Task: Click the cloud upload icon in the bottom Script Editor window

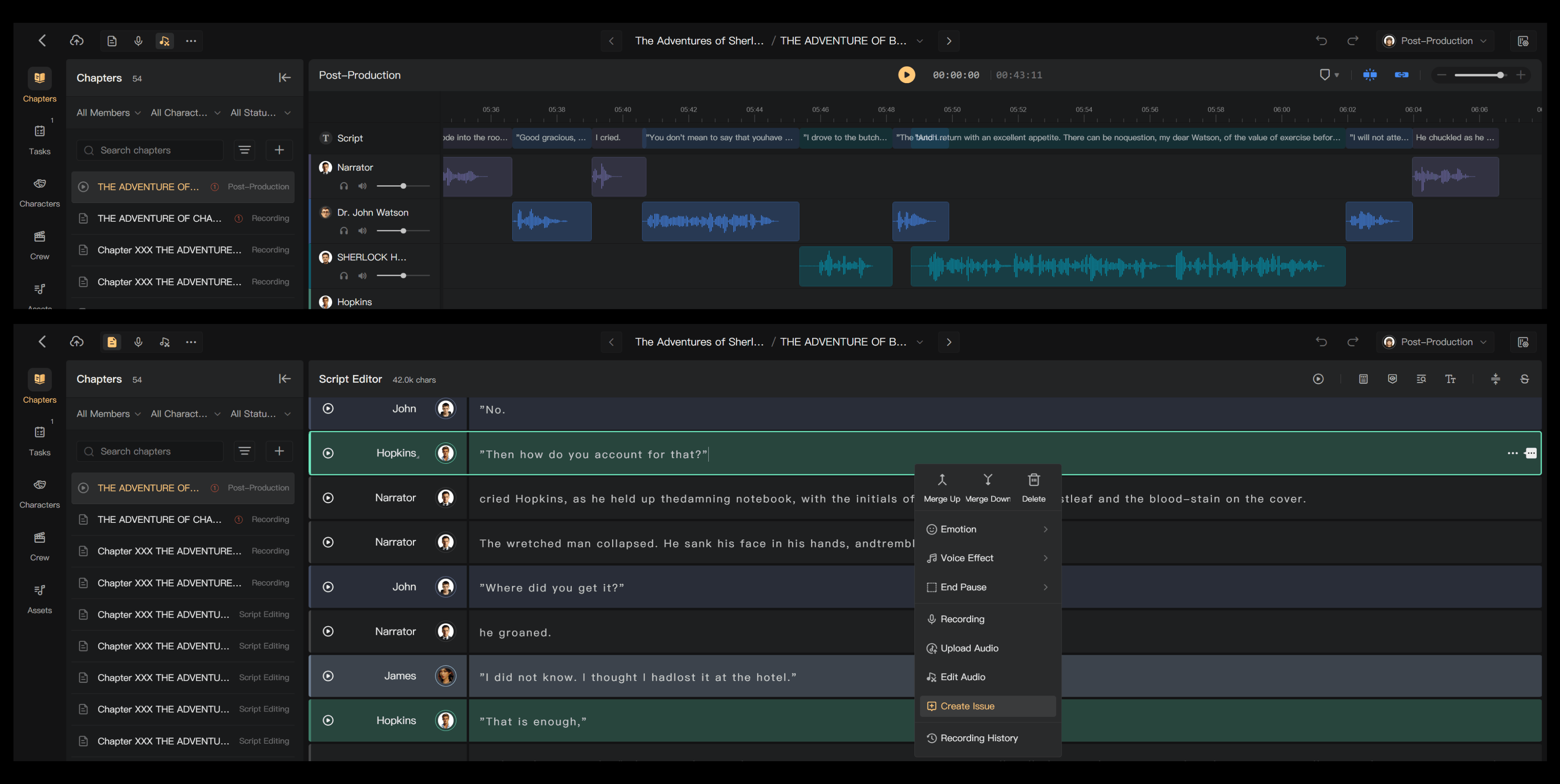Action: click(x=76, y=341)
